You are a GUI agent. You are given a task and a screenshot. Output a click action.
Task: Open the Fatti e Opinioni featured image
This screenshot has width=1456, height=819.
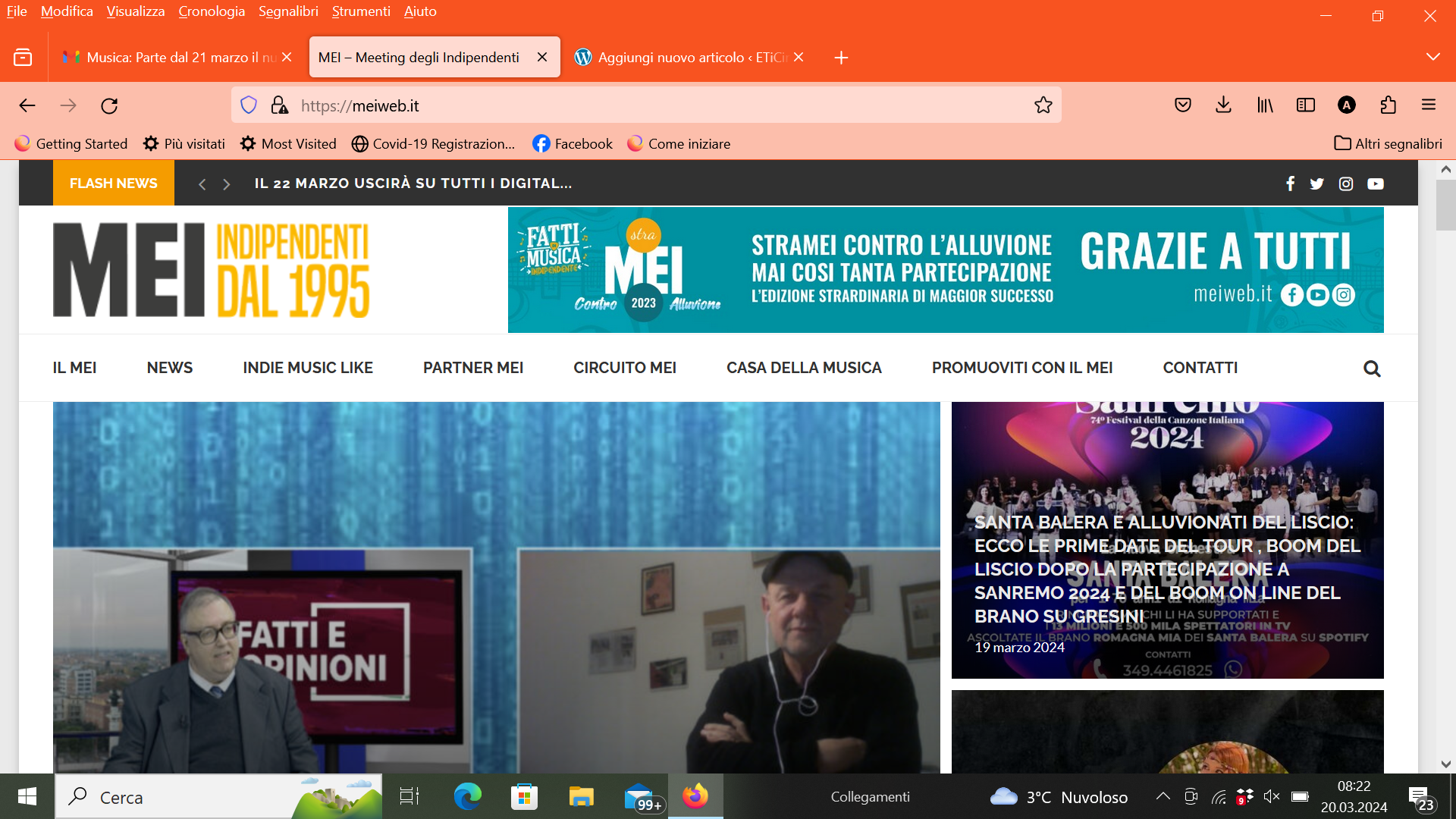[x=497, y=588]
